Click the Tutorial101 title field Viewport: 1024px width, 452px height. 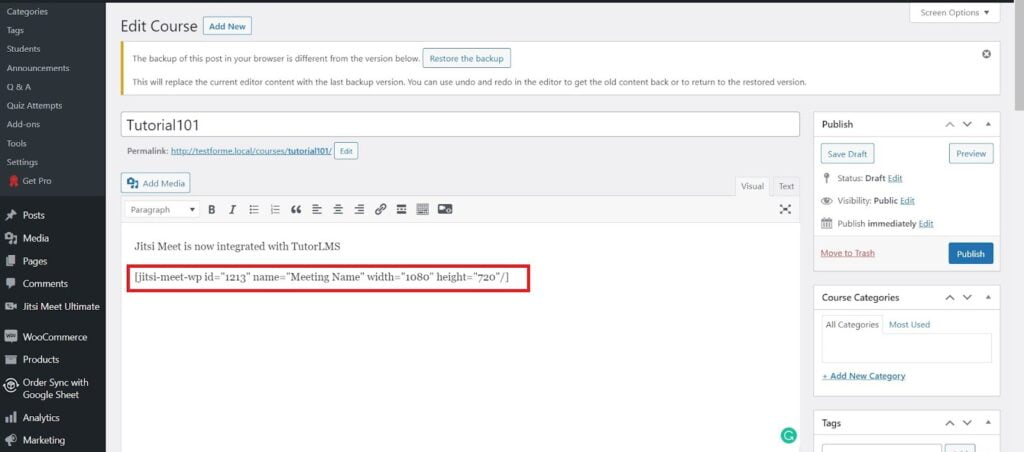pyautogui.click(x=460, y=124)
